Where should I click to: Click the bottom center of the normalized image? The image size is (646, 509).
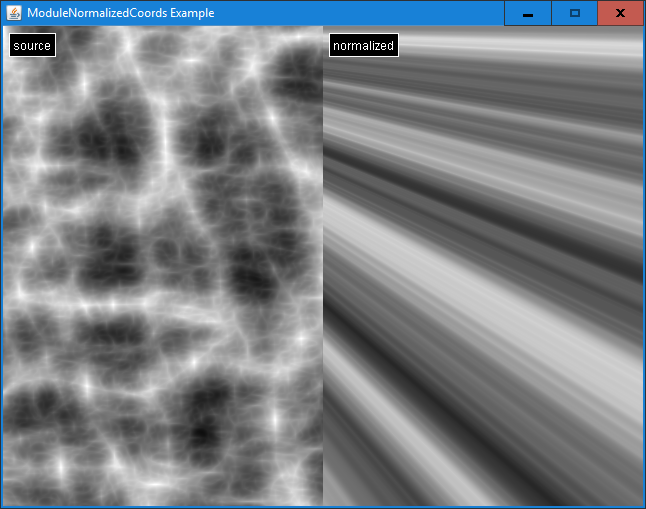point(483,500)
